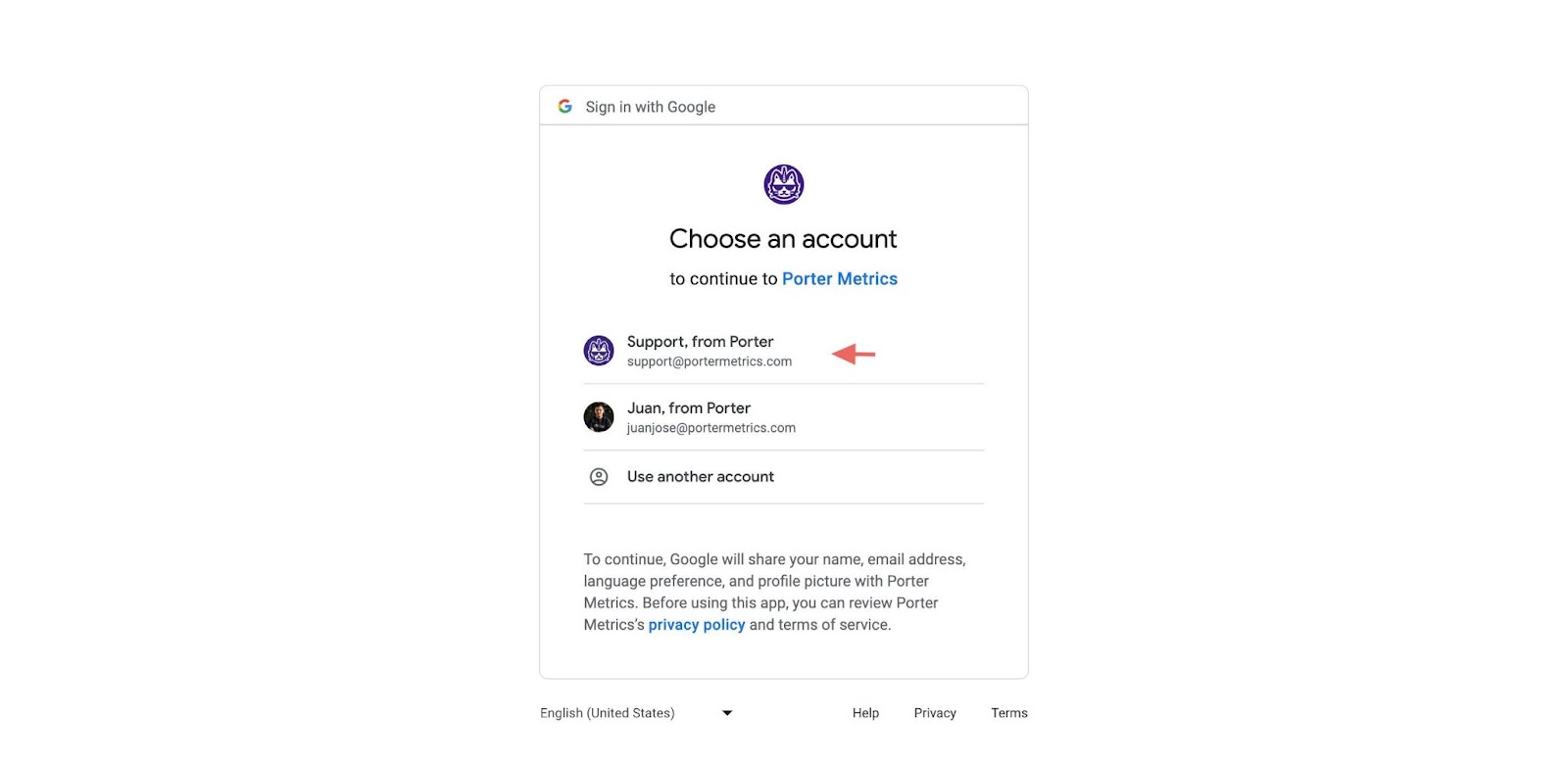The height and width of the screenshot is (764, 1568).
Task: Click the Choose an account heading
Action: click(783, 239)
